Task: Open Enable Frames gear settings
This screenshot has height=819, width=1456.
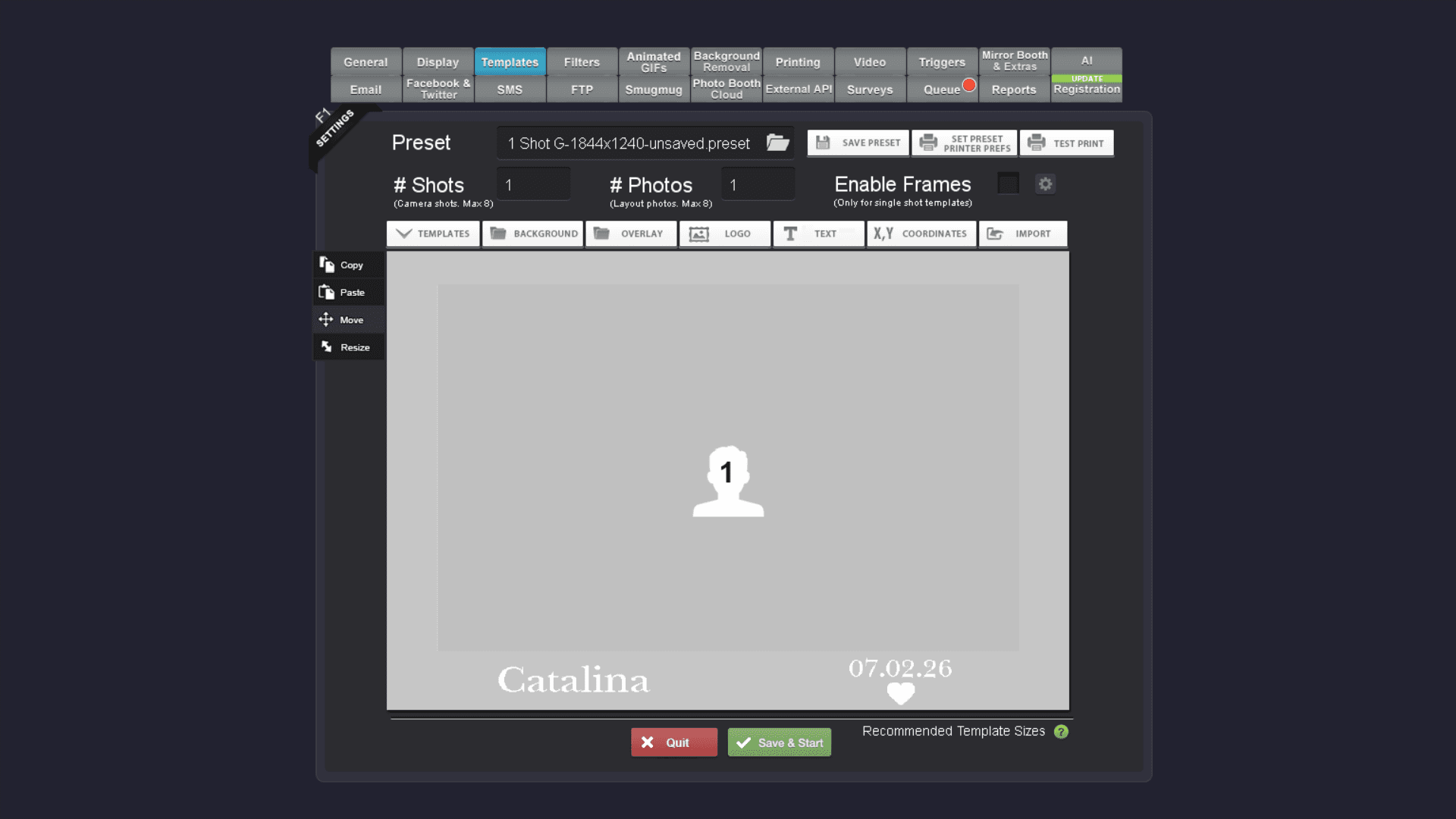Action: [1046, 184]
